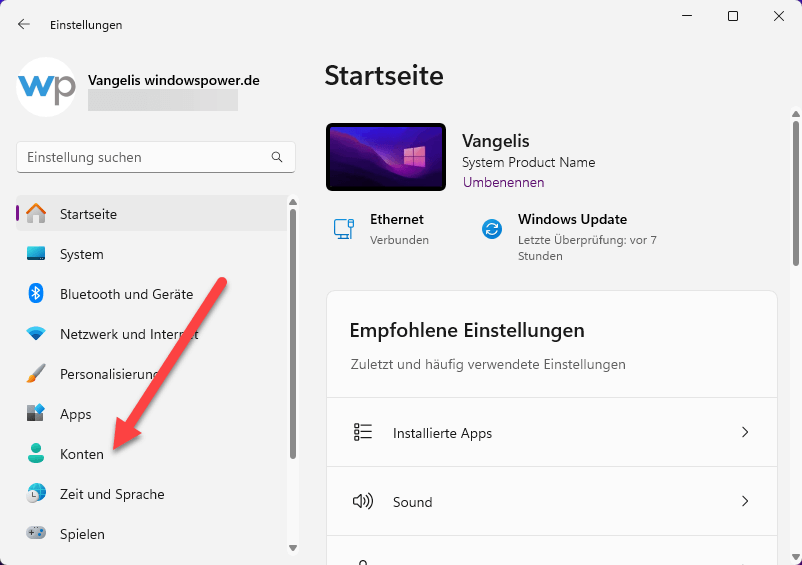
Task: Open the Spielen category
Action: pos(151,533)
